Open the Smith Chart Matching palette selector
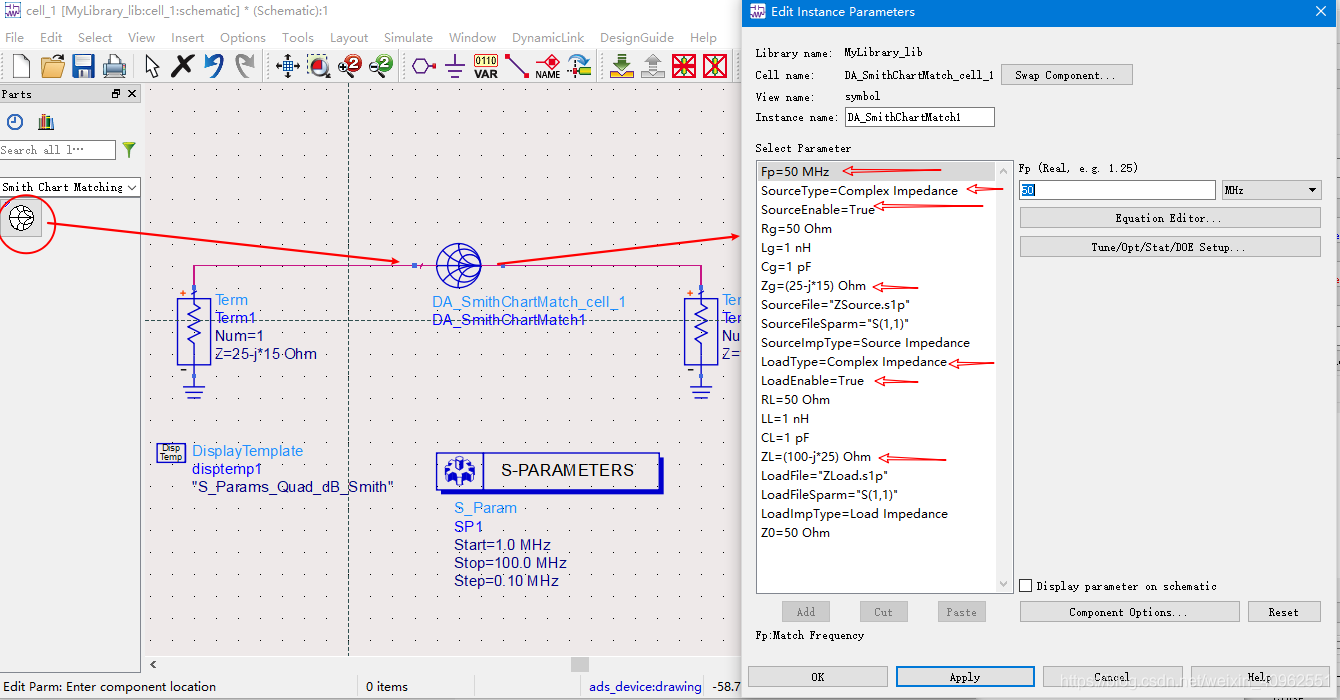 (70, 187)
